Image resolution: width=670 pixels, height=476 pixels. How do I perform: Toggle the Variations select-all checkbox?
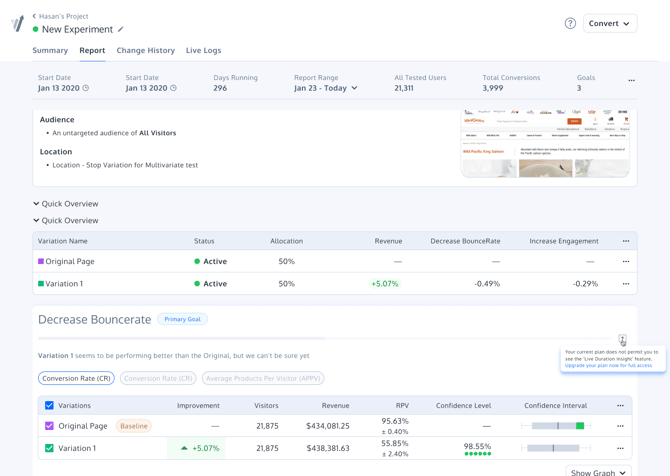(x=49, y=406)
